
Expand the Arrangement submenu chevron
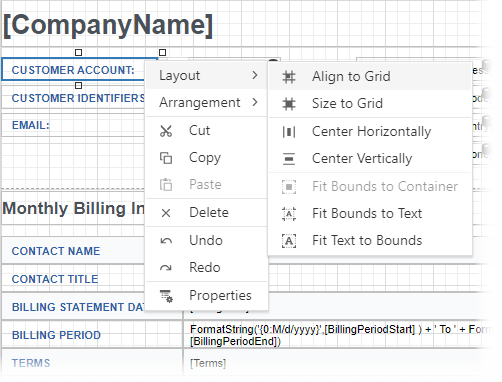pos(255,102)
